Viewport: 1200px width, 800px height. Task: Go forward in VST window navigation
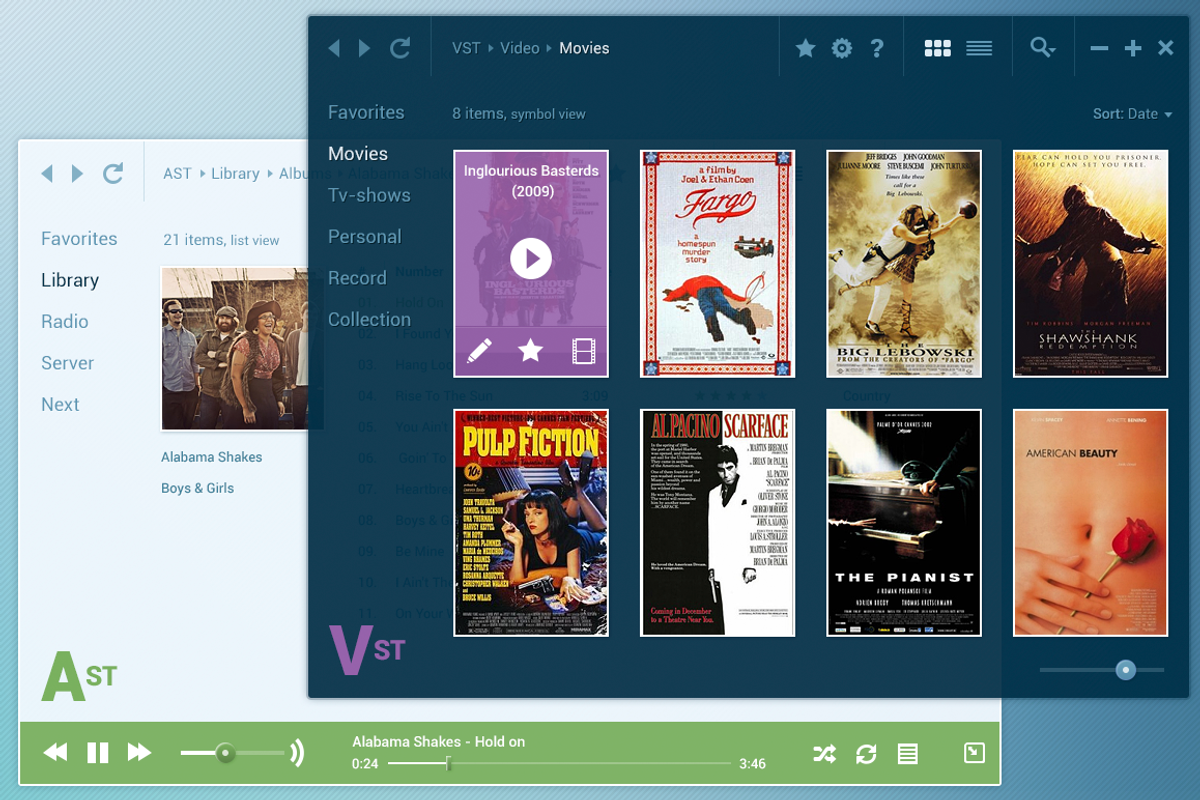pos(365,48)
